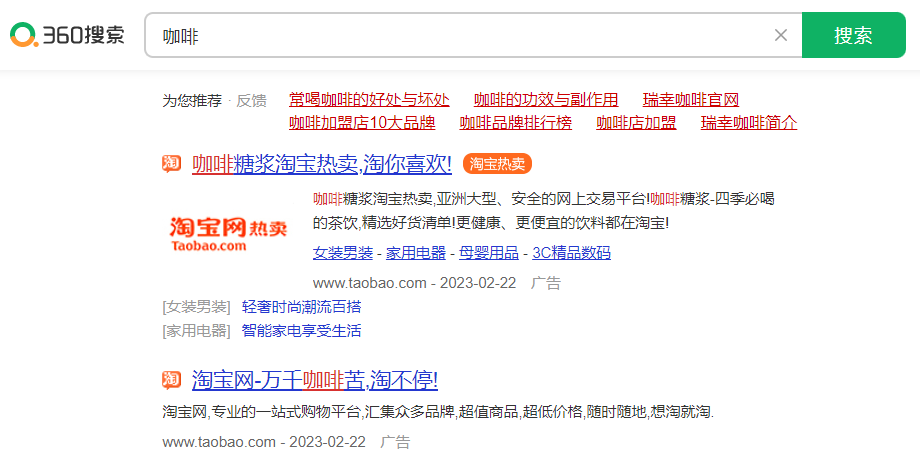The width and height of the screenshot is (920, 460).
Task: Click the 360搜索 logo
Action: tap(67, 35)
